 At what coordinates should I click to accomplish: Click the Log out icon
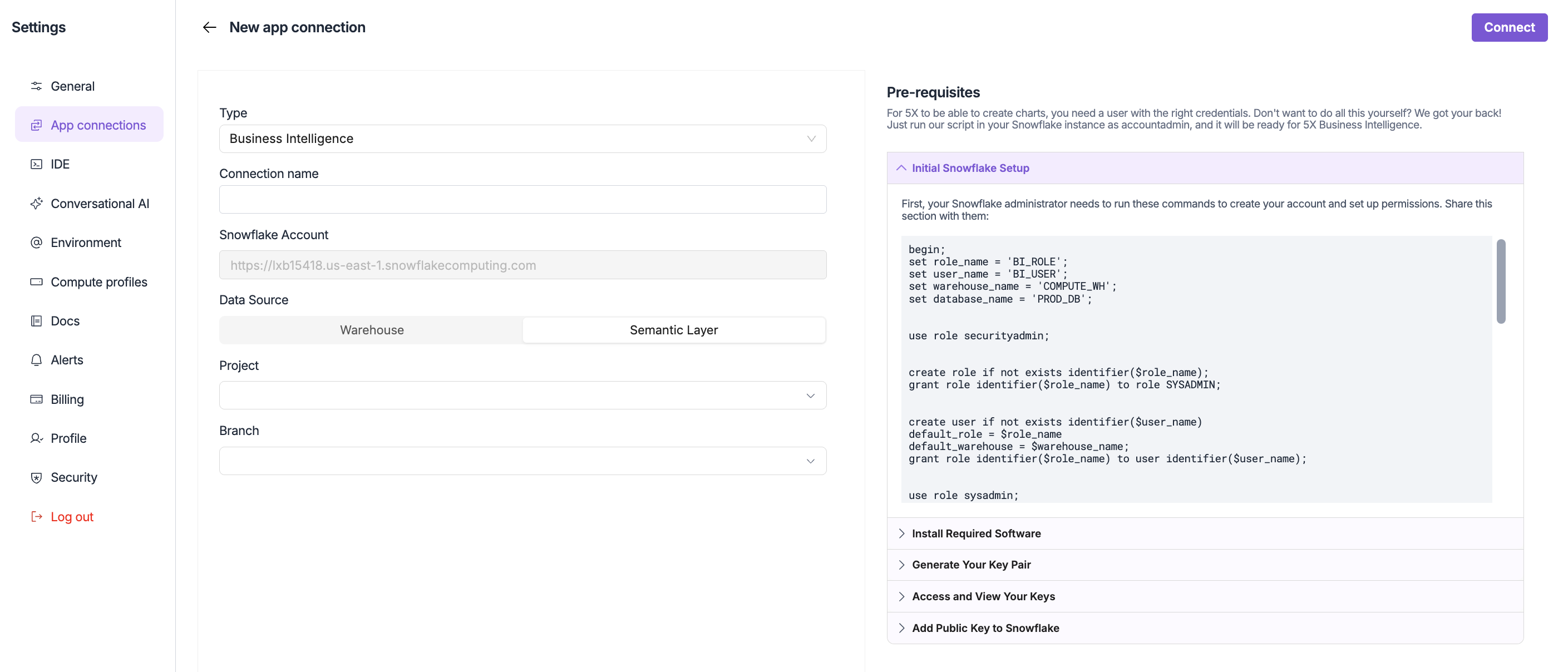(x=37, y=516)
